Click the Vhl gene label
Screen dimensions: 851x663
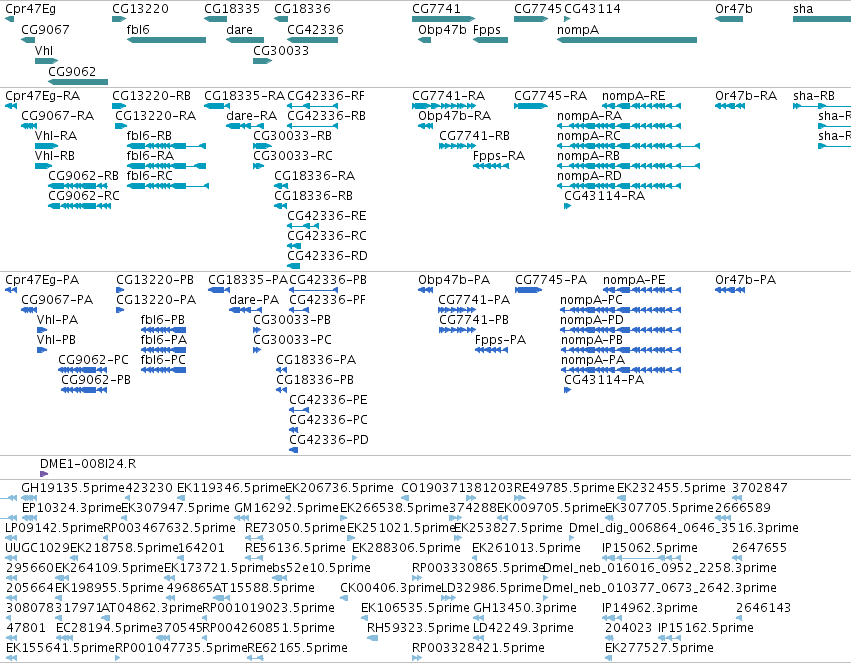point(43,50)
